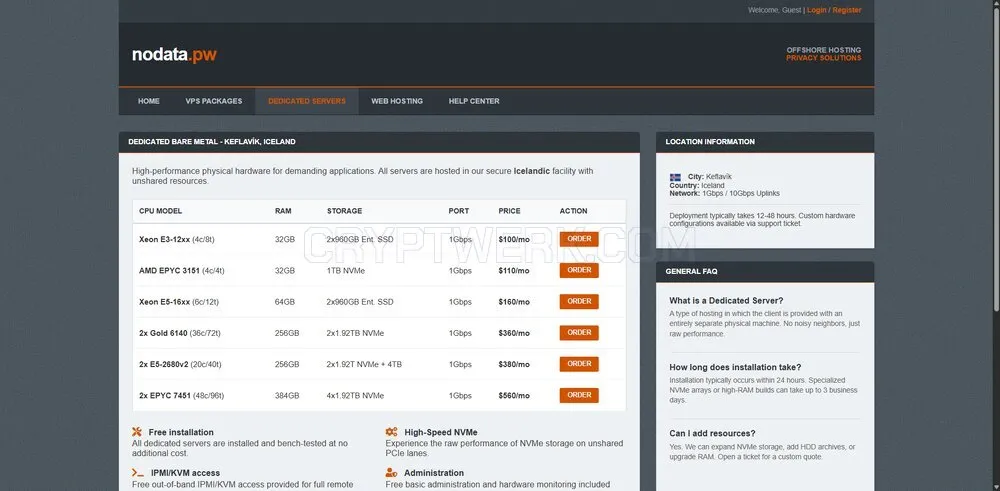Click the Login link
This screenshot has height=491, width=1000.
point(816,10)
